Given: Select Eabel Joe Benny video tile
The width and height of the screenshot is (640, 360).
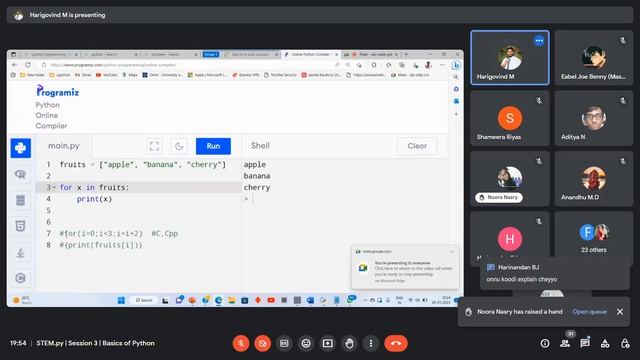Looking at the screenshot, I should pyautogui.click(x=594, y=58).
